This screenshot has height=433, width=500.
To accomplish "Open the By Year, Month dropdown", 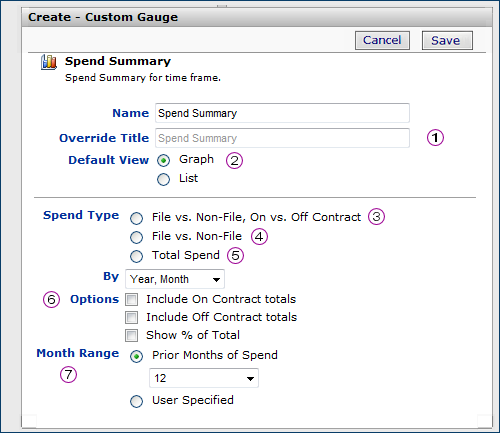I will (x=175, y=279).
